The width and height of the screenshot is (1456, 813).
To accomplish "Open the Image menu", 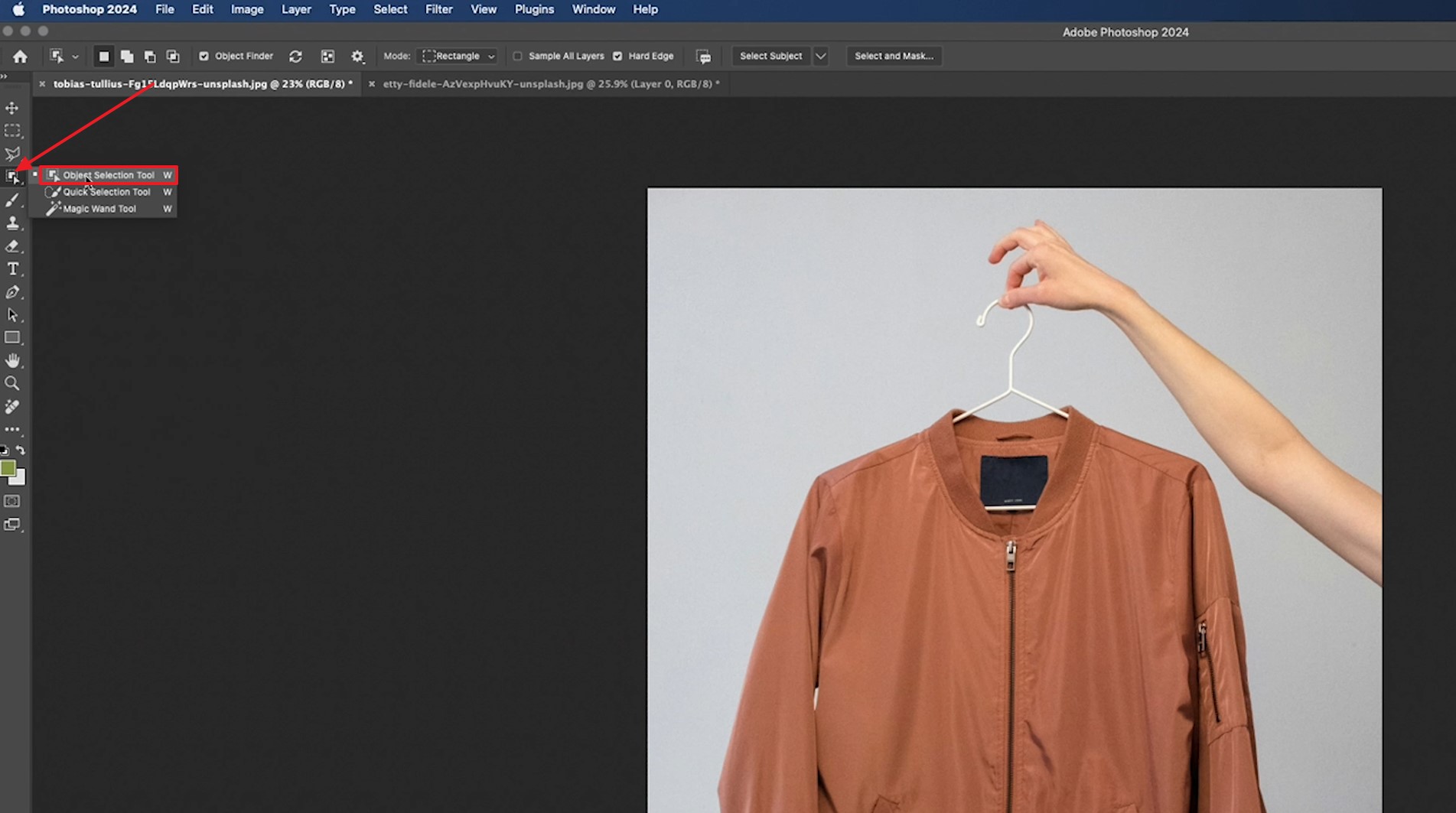I will 247,9.
